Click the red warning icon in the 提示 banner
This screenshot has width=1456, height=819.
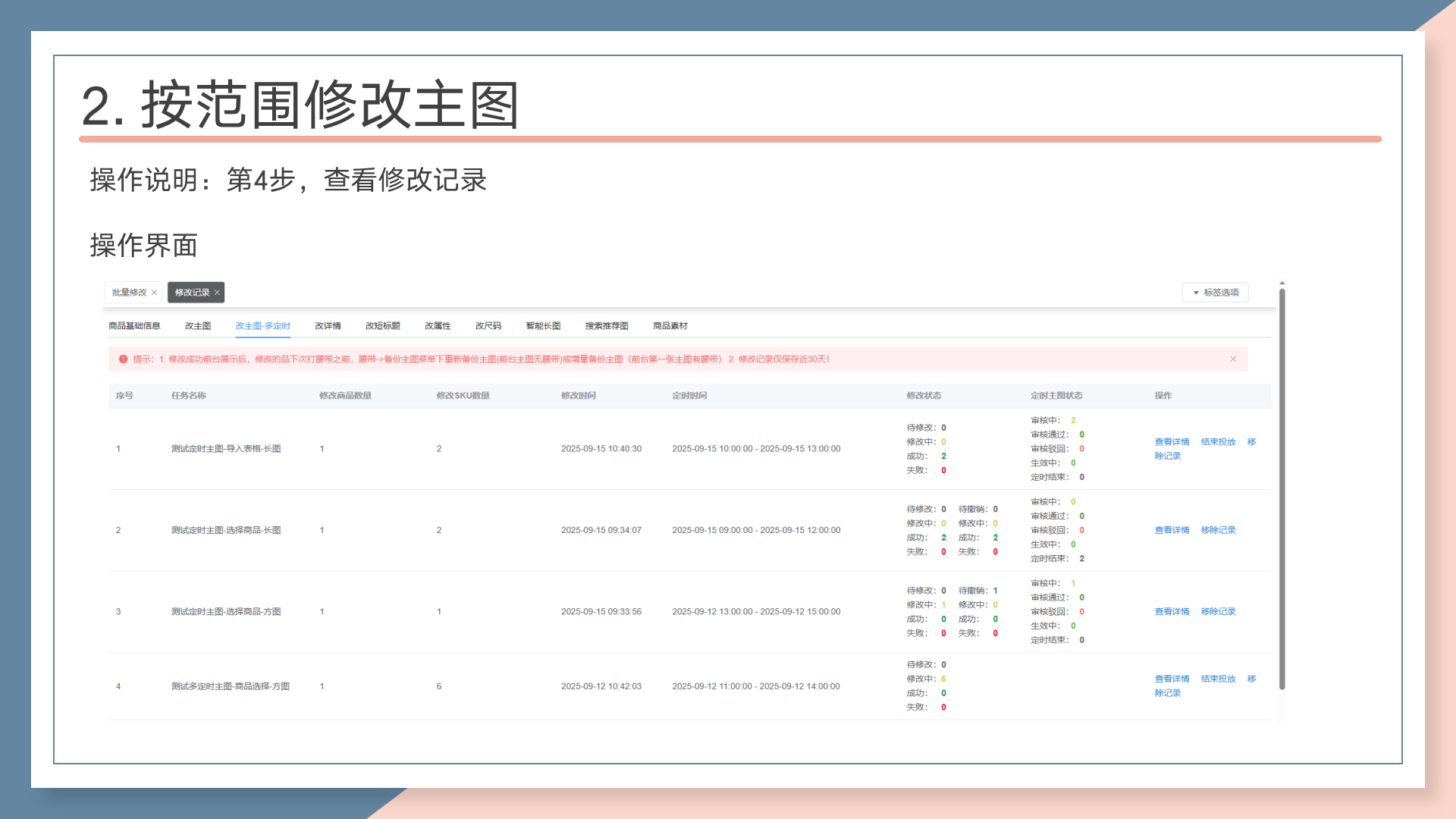123,359
